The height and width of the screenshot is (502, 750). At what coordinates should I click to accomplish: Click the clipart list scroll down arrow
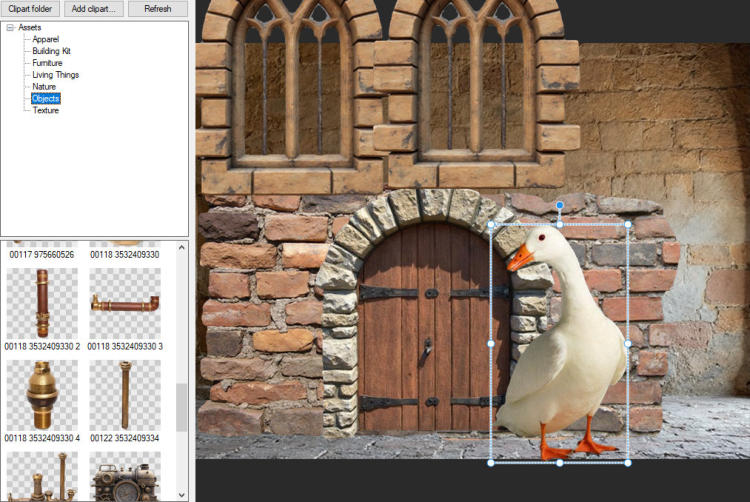(181, 495)
